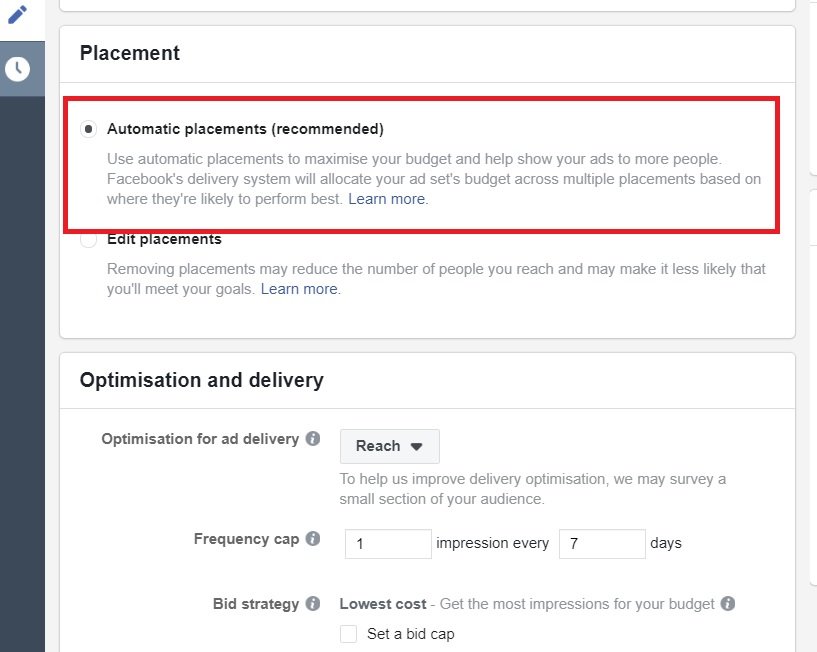Click info icon next to Optimisation for ad delivery
This screenshot has width=817, height=652.
coord(313,439)
